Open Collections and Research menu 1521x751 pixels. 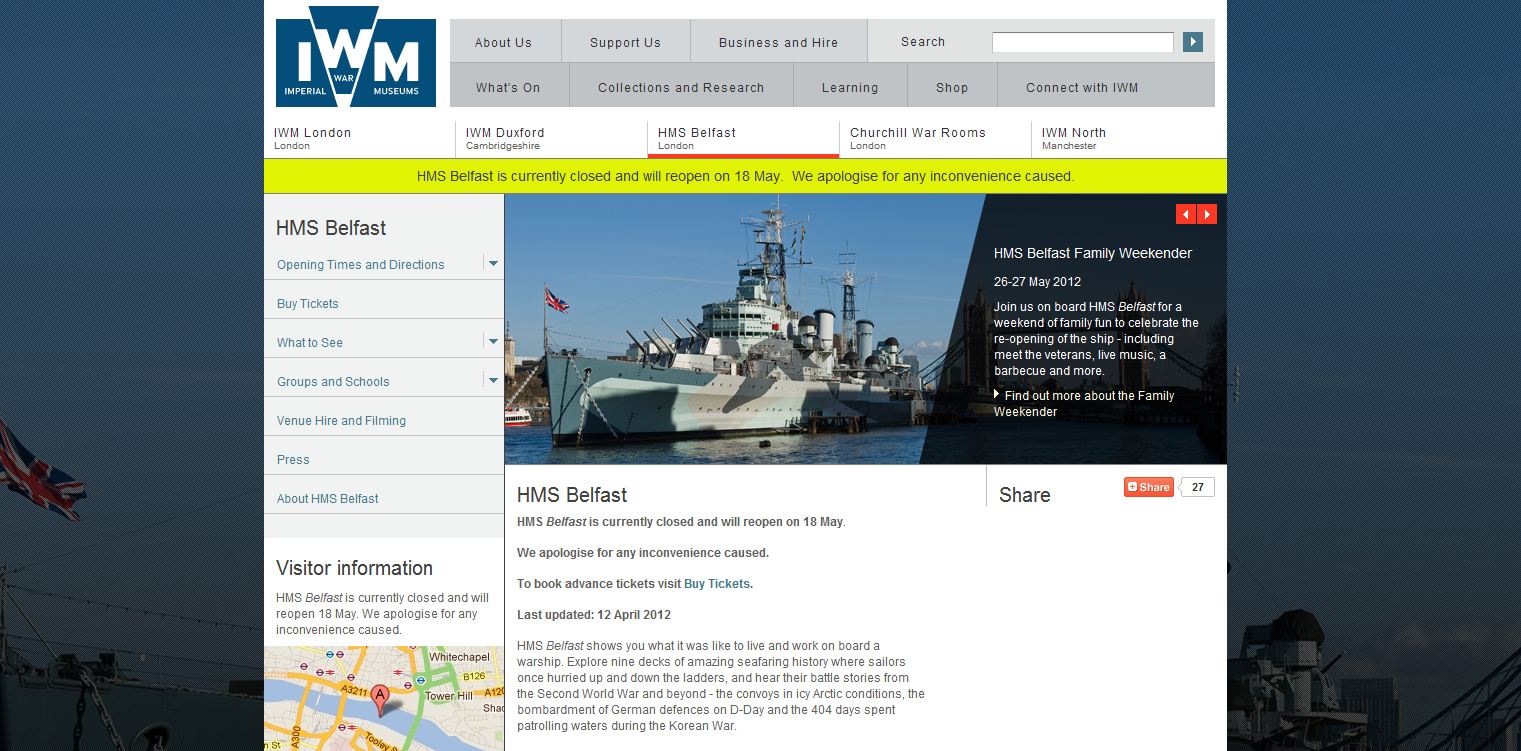click(x=681, y=87)
